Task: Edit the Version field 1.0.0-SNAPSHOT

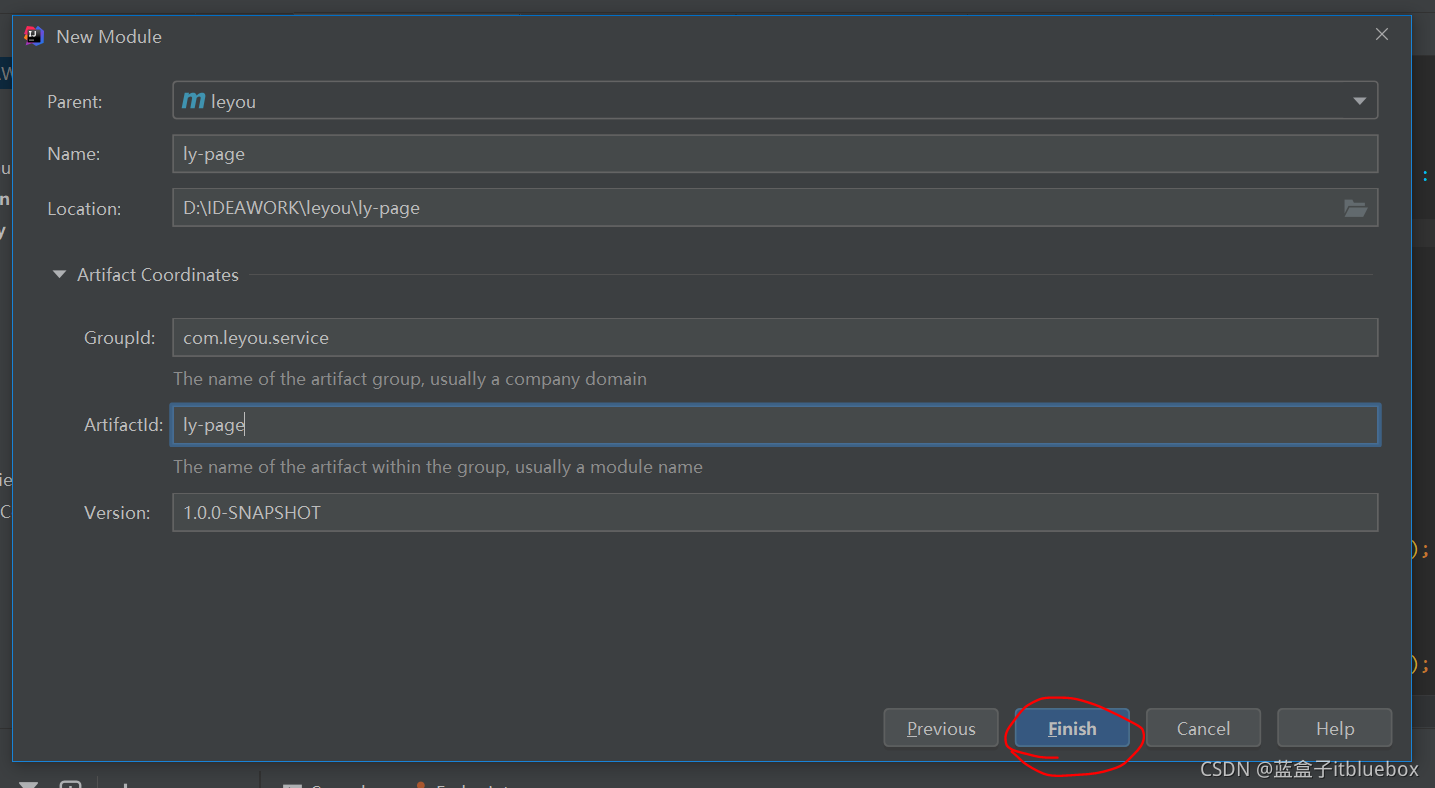Action: pyautogui.click(x=775, y=512)
